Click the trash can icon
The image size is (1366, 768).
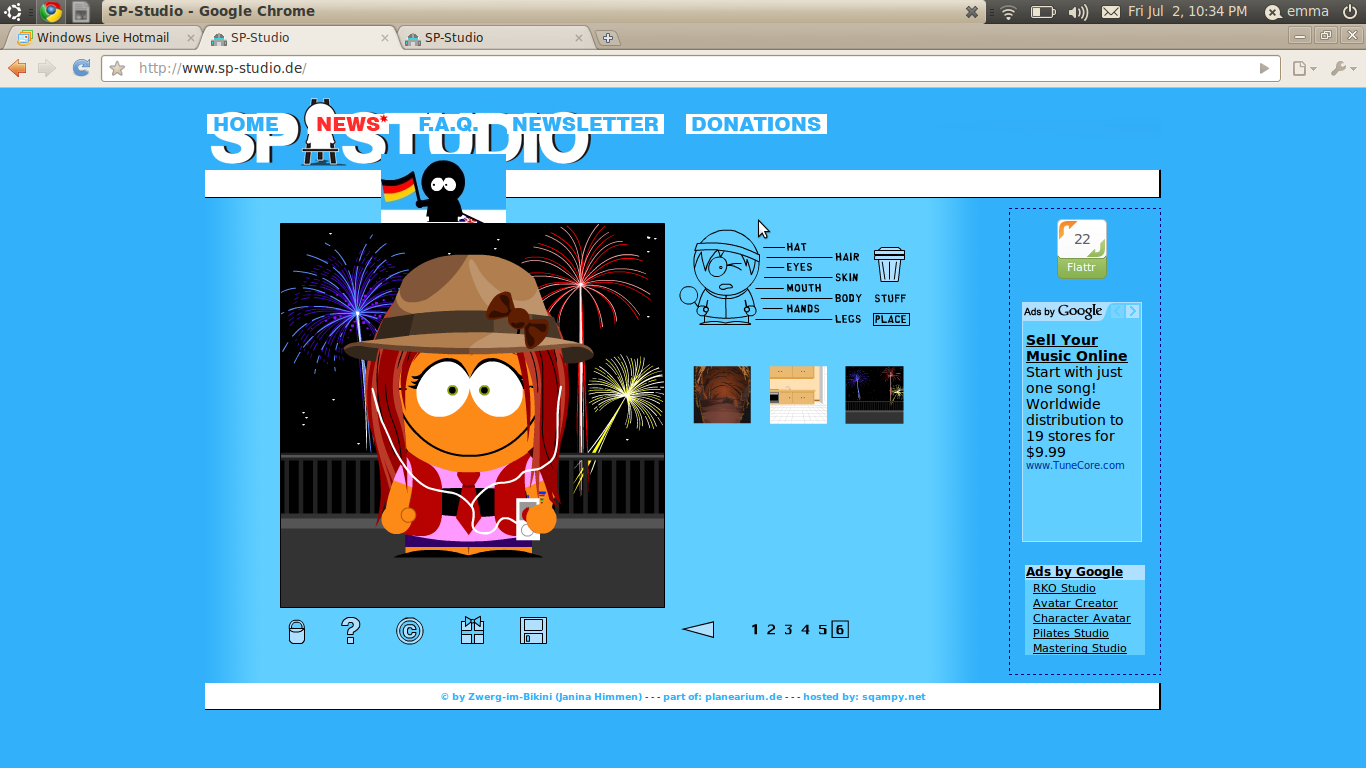[x=889, y=265]
